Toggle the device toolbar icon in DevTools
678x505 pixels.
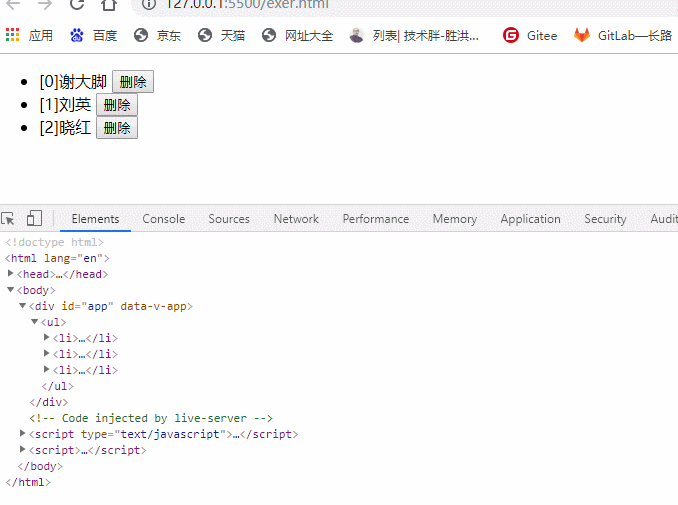point(34,218)
